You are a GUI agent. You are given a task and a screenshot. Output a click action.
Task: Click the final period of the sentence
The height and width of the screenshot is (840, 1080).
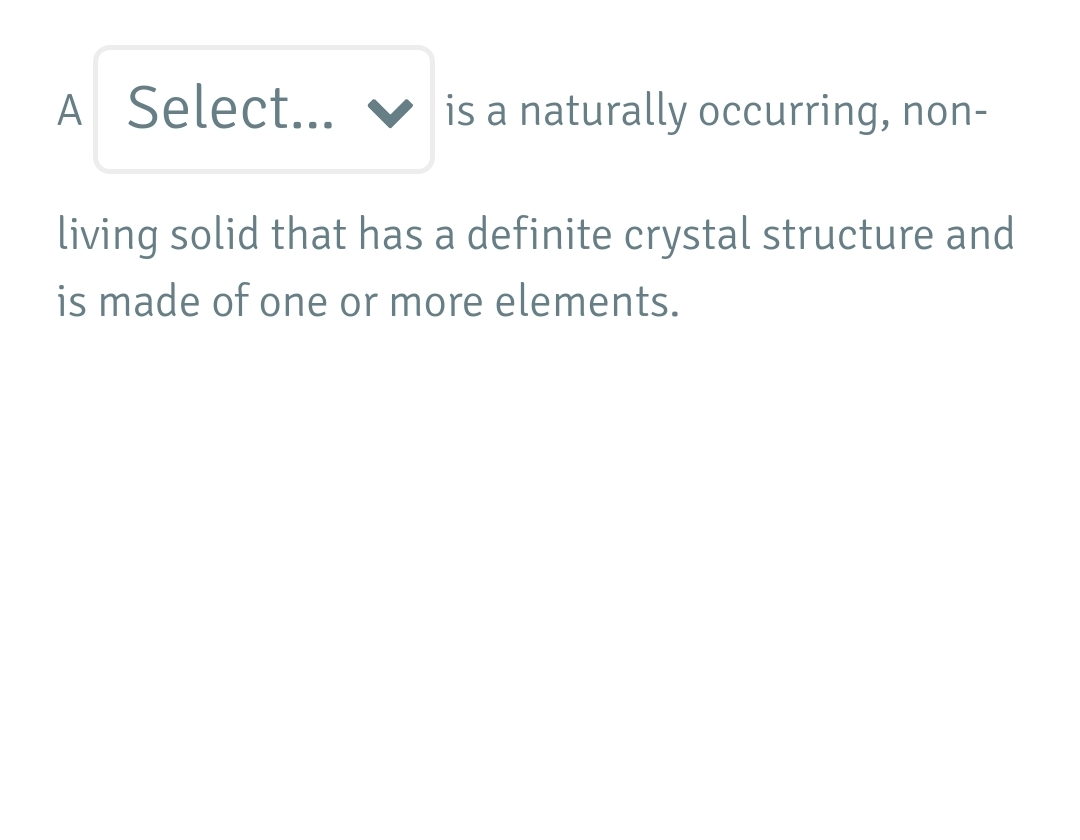point(676,312)
